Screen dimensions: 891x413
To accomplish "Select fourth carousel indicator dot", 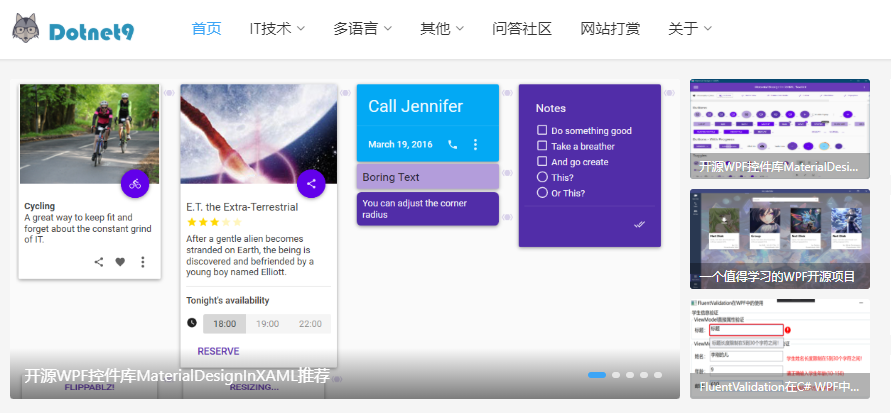I will tap(644, 375).
